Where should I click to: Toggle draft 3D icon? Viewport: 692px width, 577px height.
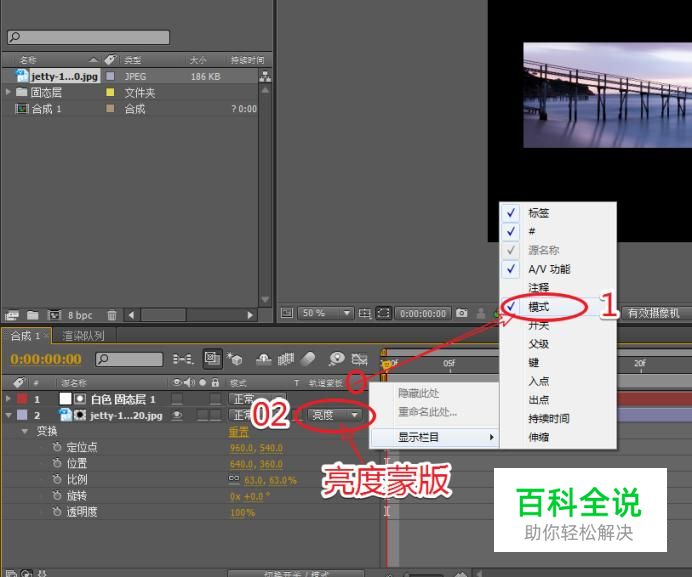(x=235, y=359)
